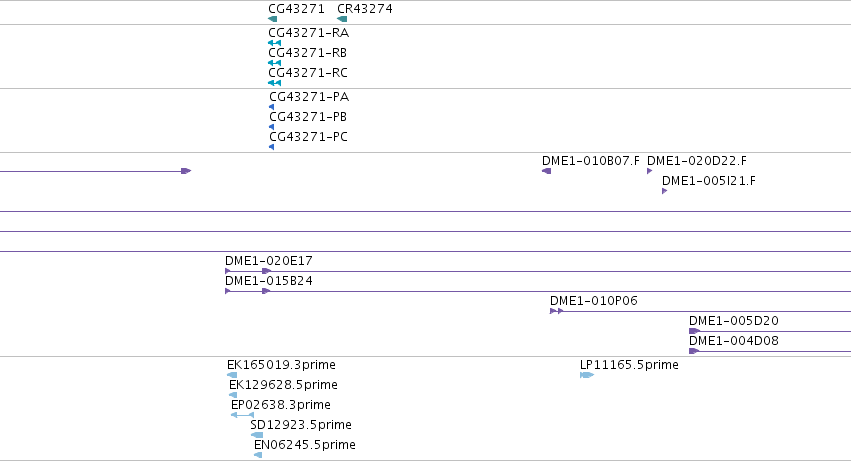This screenshot has width=851, height=461.
Task: Click the CG43271-RC transcript label
Action: pyautogui.click(x=308, y=73)
